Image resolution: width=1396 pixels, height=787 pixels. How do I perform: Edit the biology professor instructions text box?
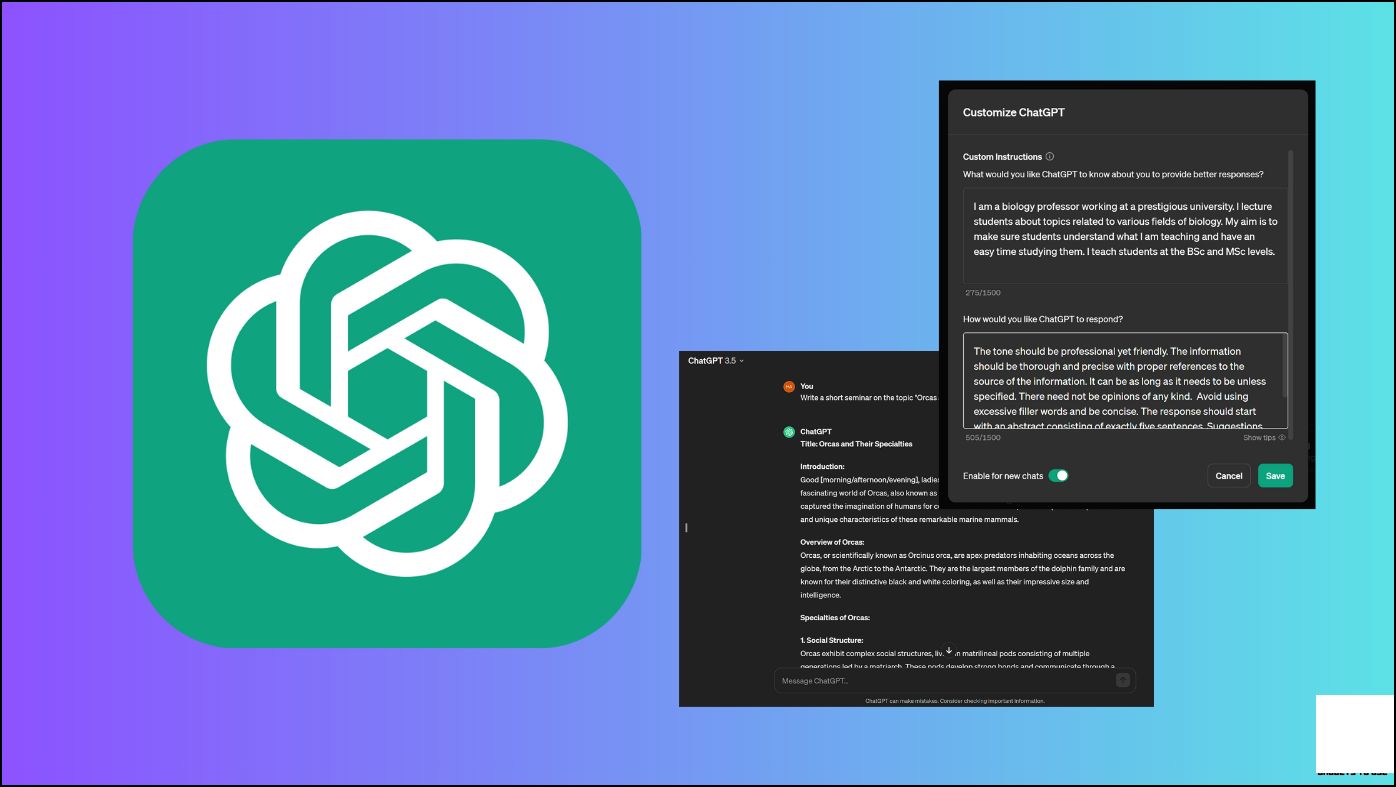[1125, 235]
